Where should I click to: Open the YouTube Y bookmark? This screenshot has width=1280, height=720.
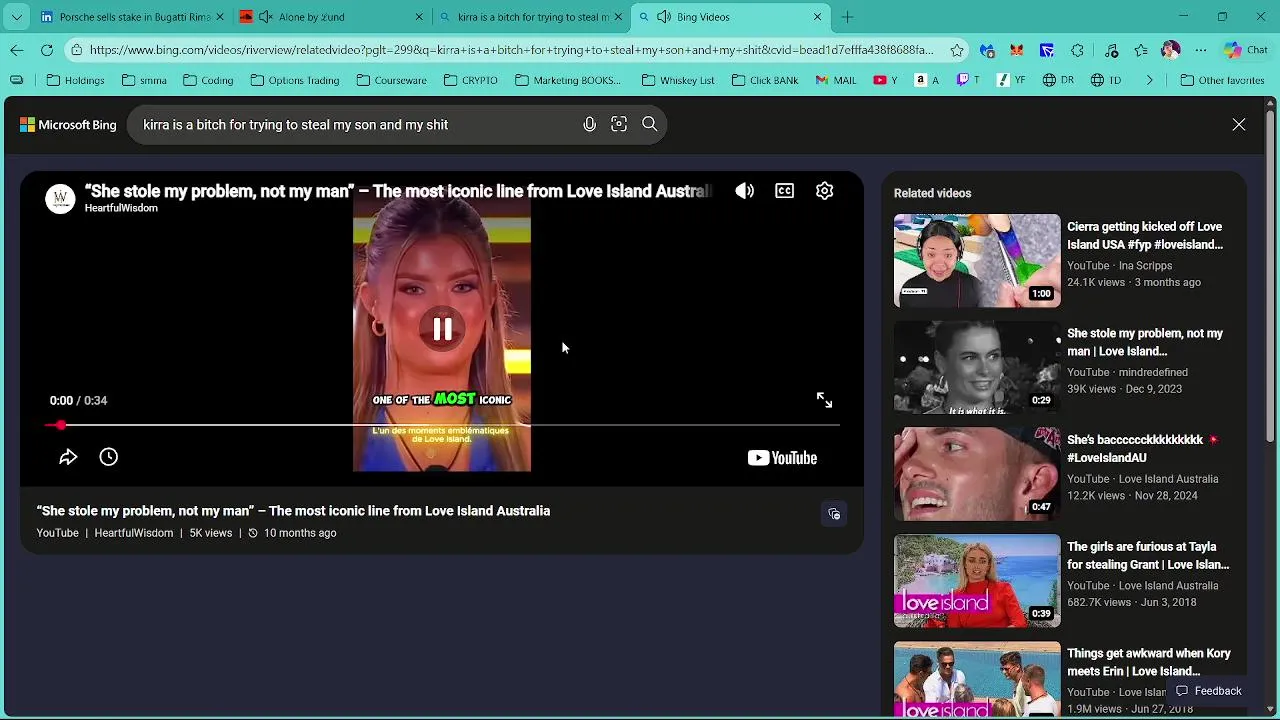[886, 80]
